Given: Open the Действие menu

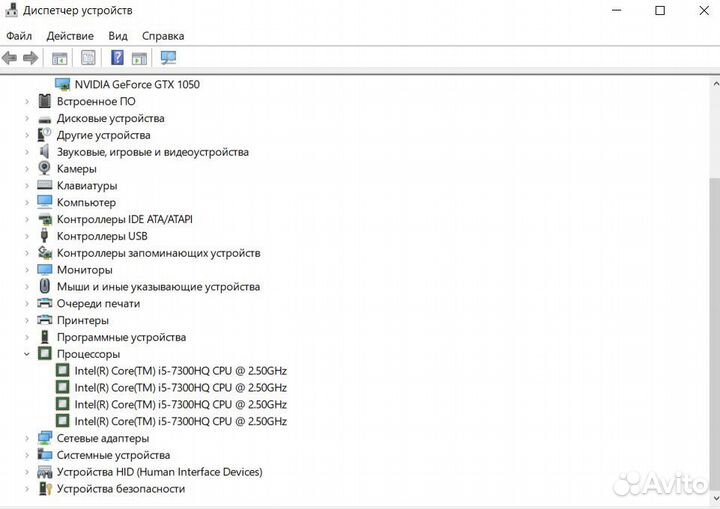Looking at the screenshot, I should point(70,36).
